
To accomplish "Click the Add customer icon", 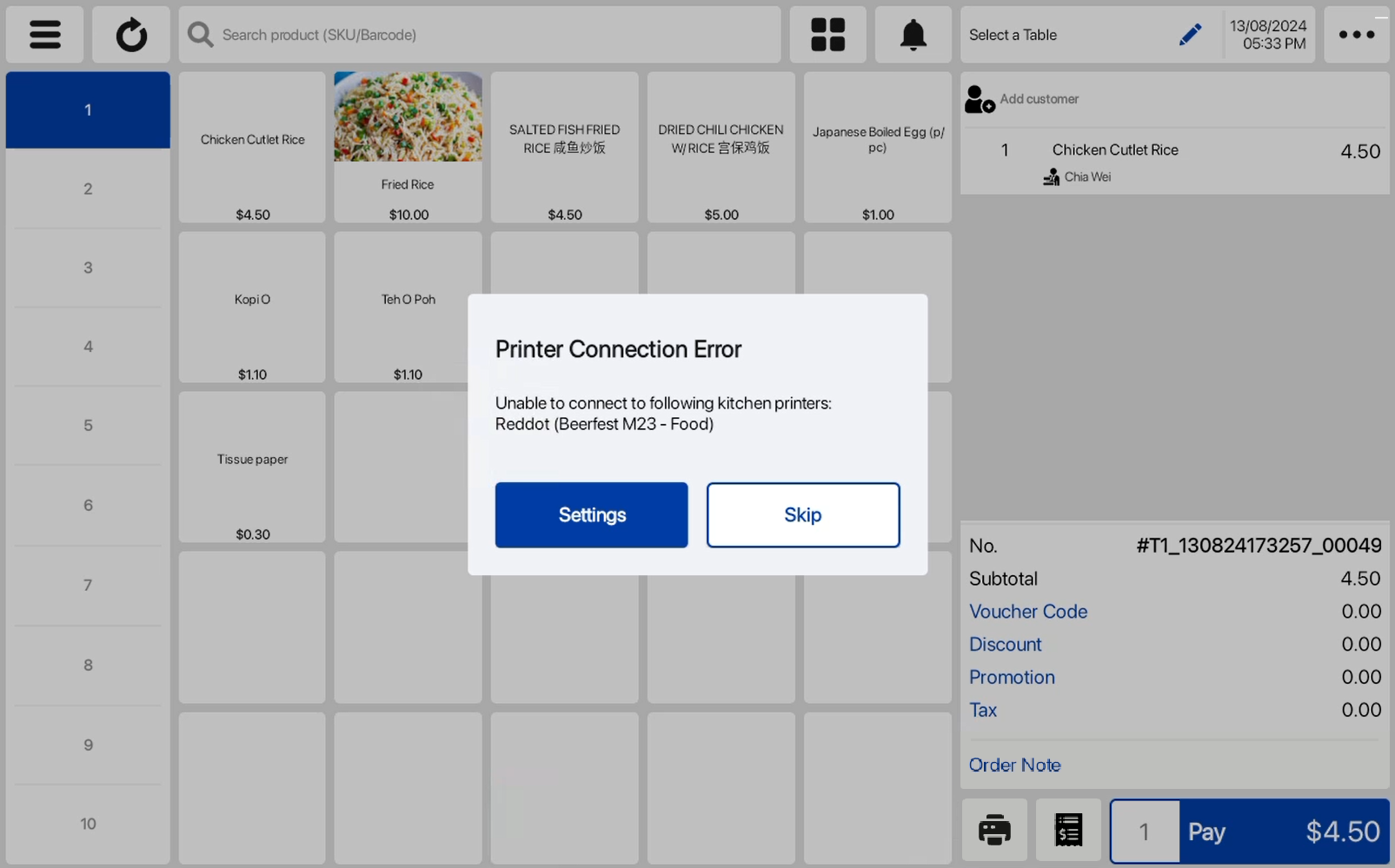I will (980, 99).
